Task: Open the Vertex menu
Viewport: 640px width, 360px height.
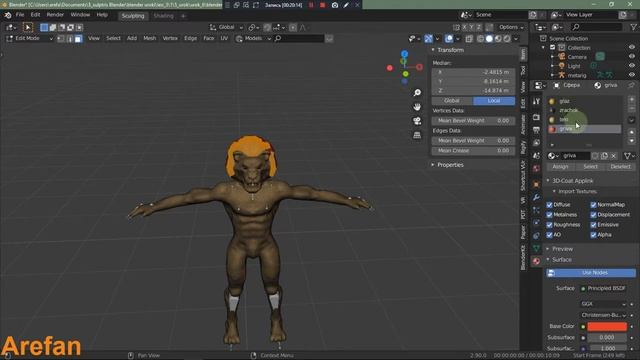Action: point(170,38)
